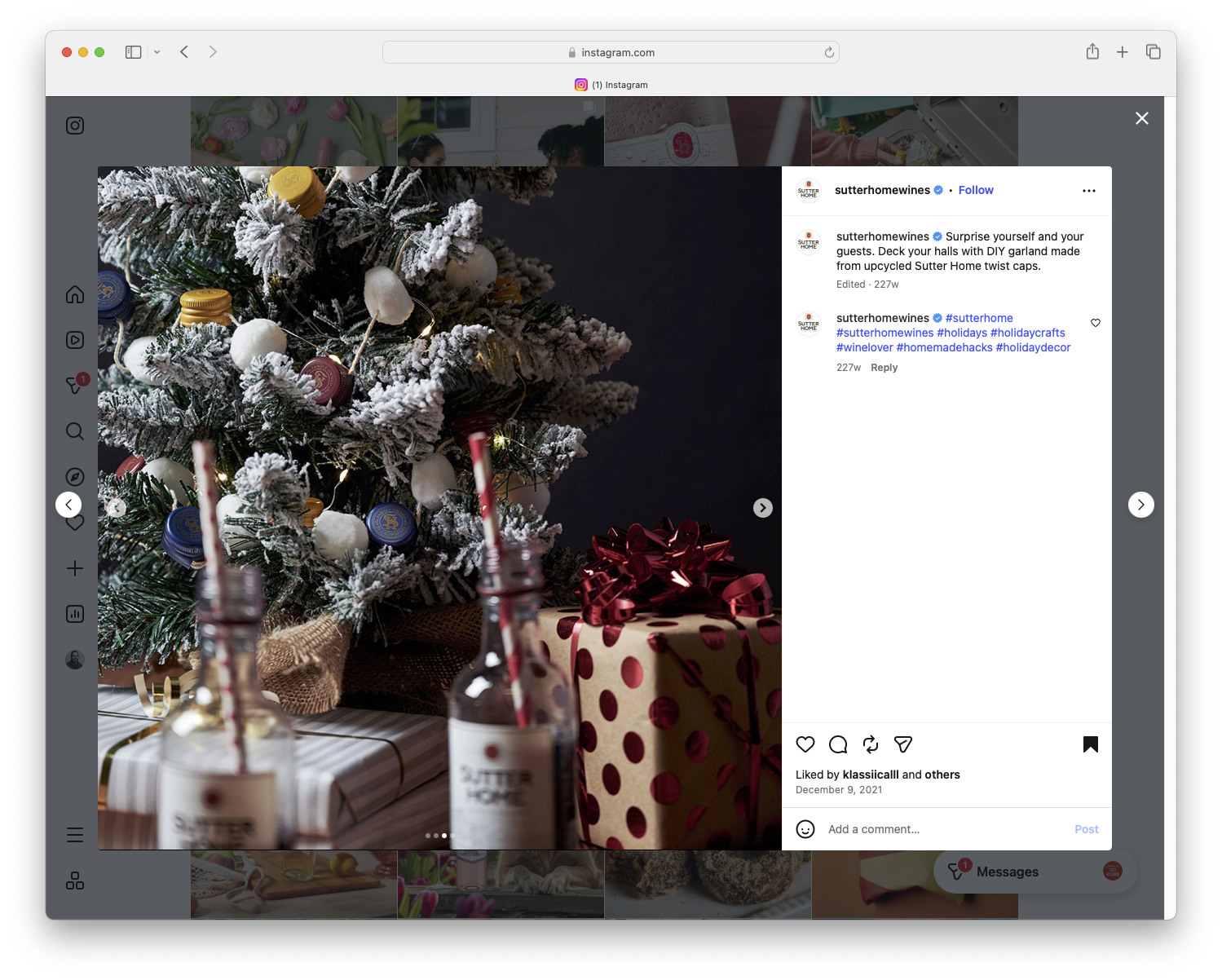Image resolution: width=1222 pixels, height=980 pixels.
Task: Select the second carousel dot indicator
Action: pos(435,835)
